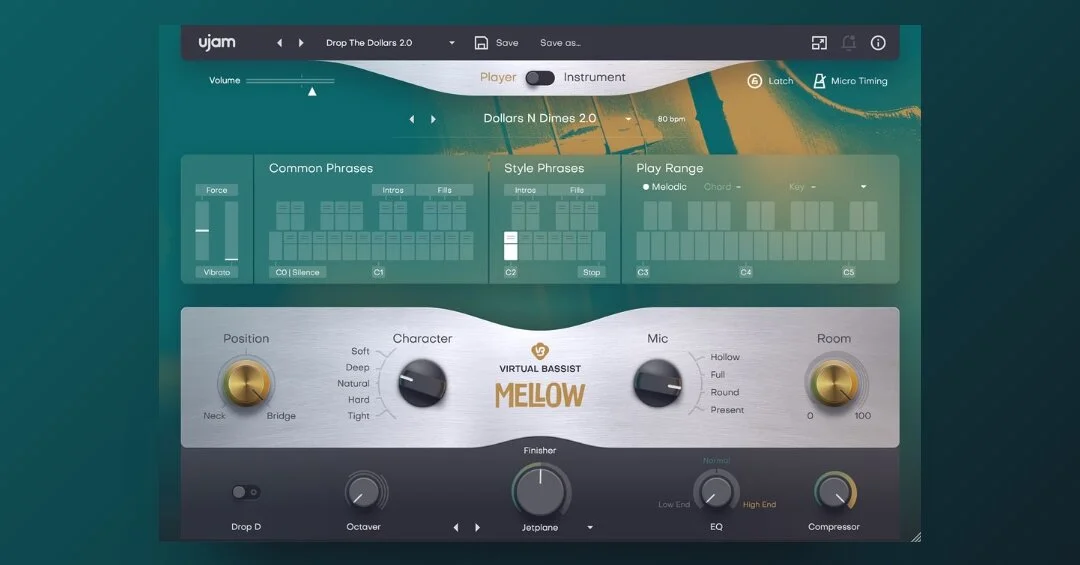Select previous Finisher effect arrow

(x=456, y=528)
